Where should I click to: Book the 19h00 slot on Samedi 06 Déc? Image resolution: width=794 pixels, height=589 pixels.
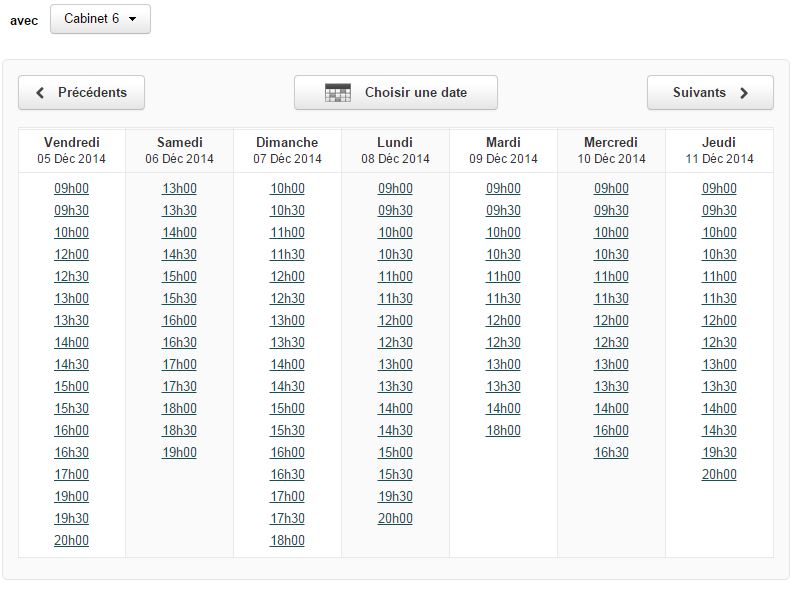tap(179, 452)
